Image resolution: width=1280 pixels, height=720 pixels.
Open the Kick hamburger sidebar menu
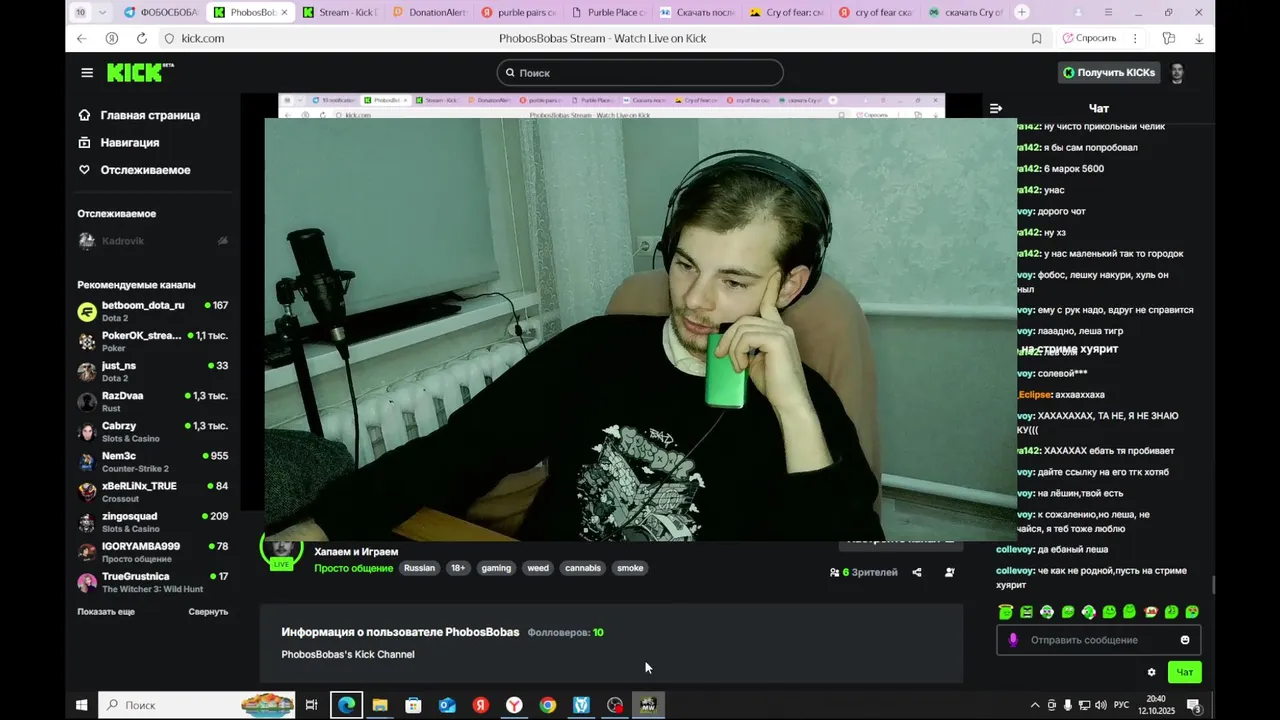[x=87, y=73]
